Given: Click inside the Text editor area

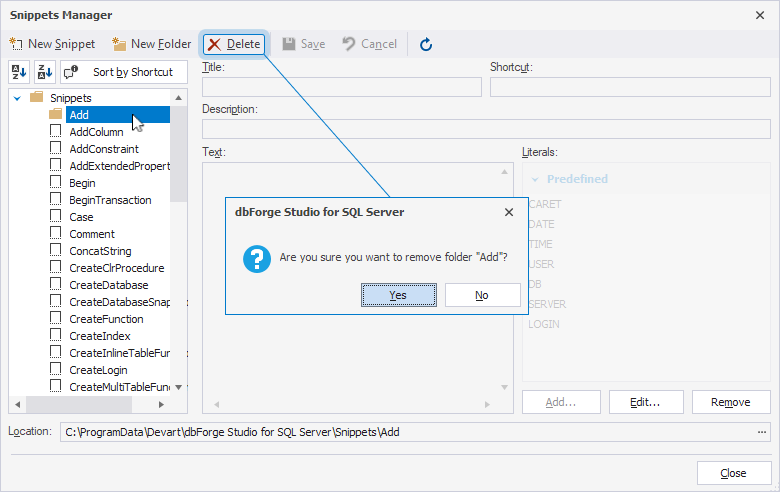Looking at the screenshot, I should point(358,288).
